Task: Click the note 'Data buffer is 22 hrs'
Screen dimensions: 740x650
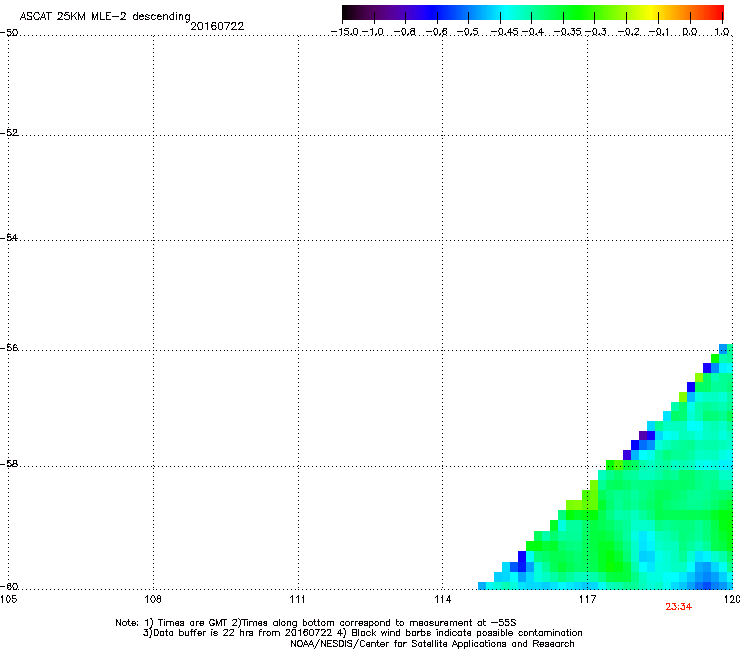Action: pos(204,633)
